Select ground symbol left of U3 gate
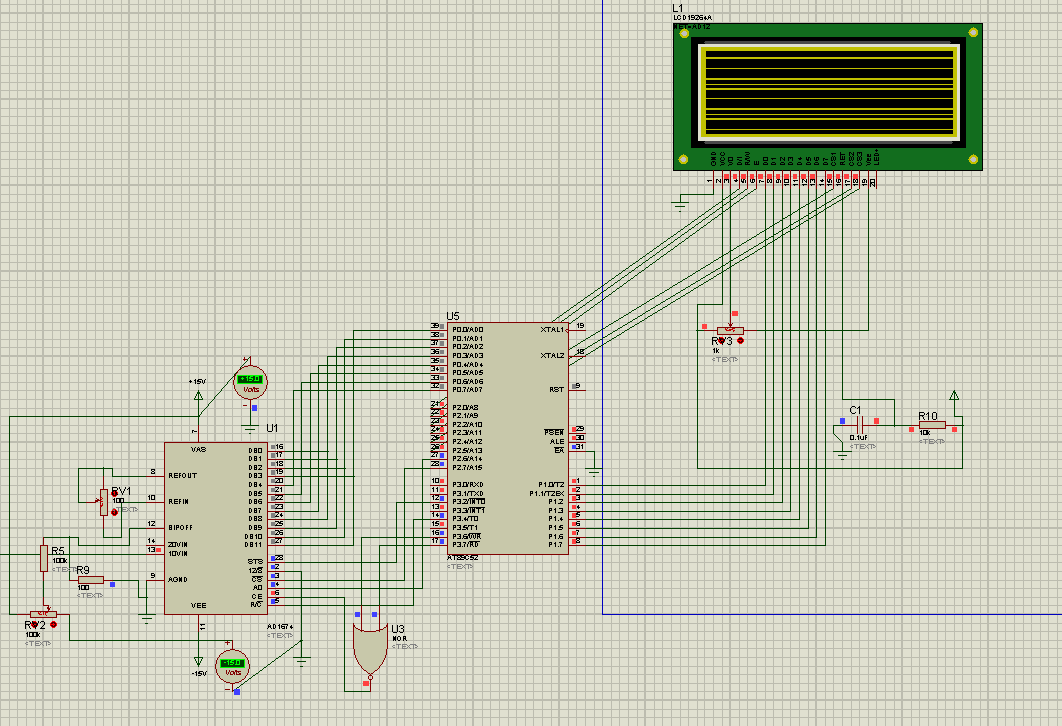 tap(302, 661)
